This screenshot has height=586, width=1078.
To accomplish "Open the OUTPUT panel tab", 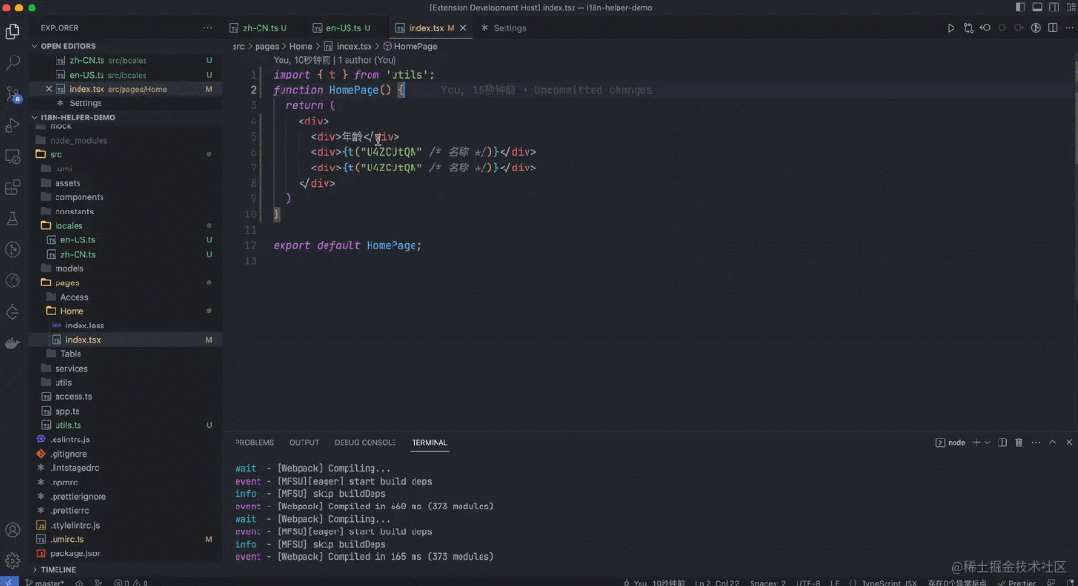I will (304, 443).
